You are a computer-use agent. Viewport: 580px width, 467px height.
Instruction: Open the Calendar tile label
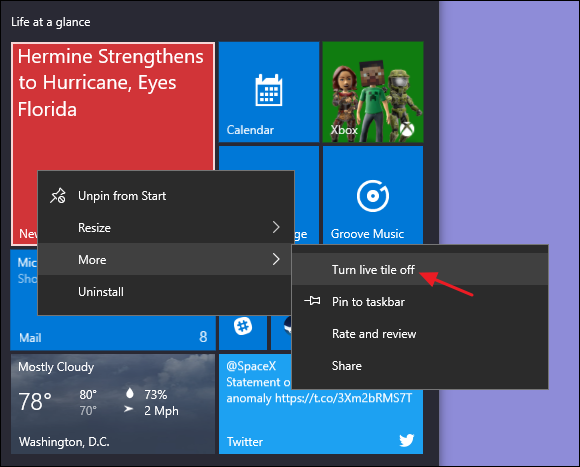pos(250,130)
